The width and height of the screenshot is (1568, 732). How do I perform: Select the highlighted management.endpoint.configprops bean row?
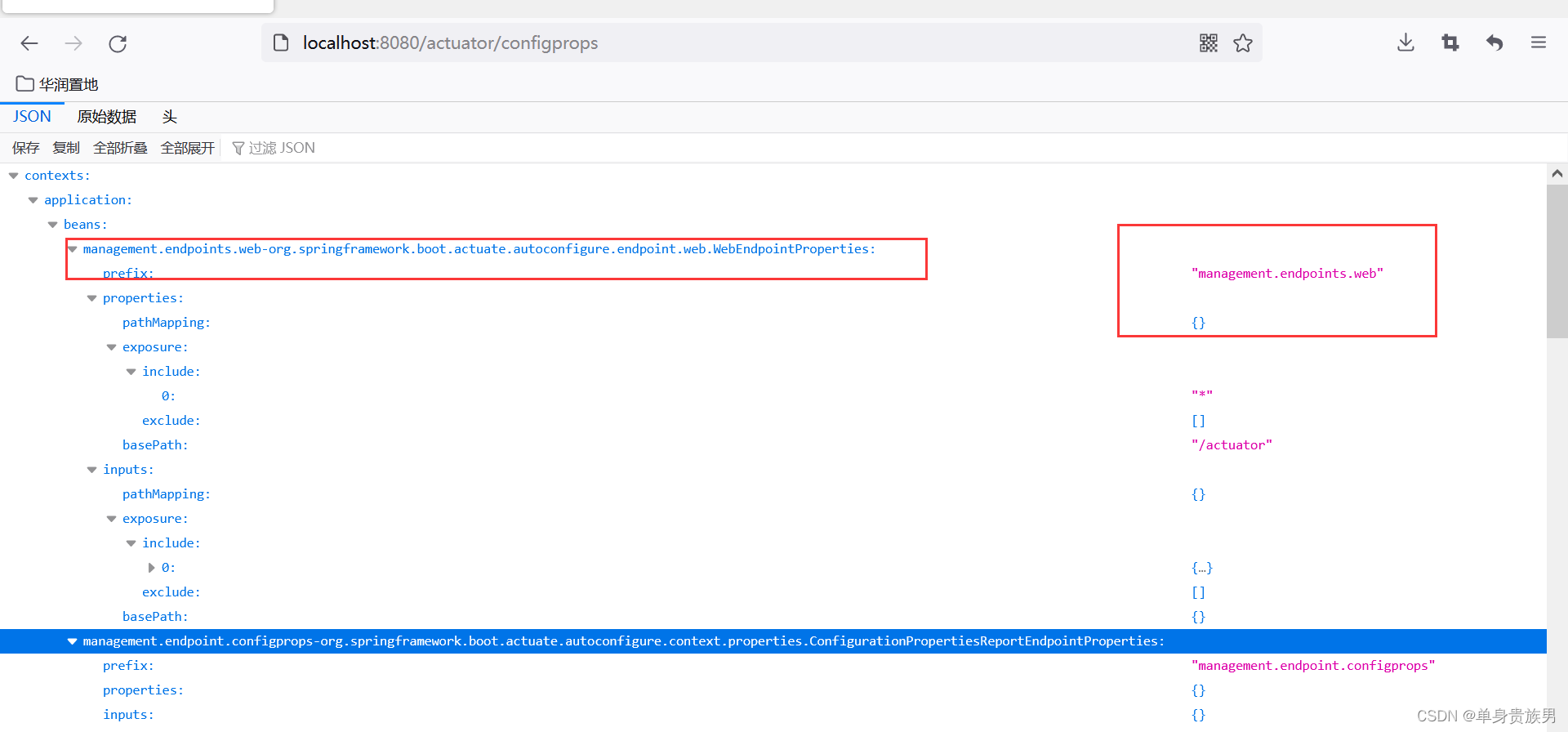(x=773, y=641)
